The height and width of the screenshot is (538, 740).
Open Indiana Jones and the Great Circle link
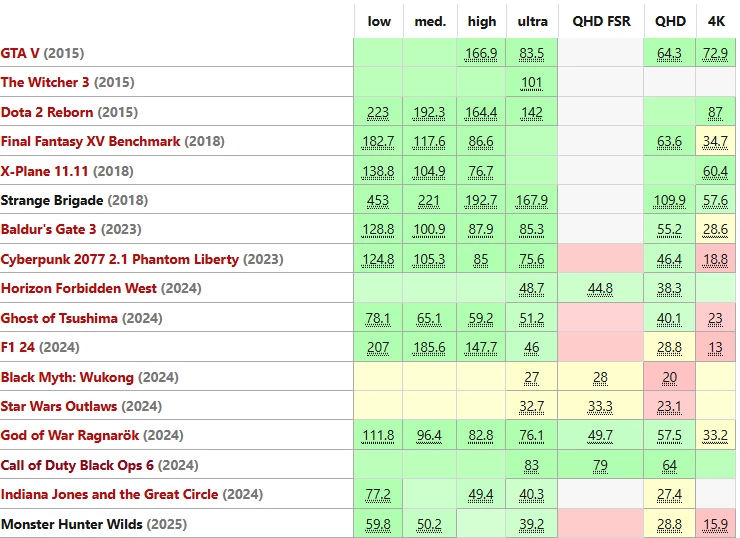pyautogui.click(x=109, y=494)
